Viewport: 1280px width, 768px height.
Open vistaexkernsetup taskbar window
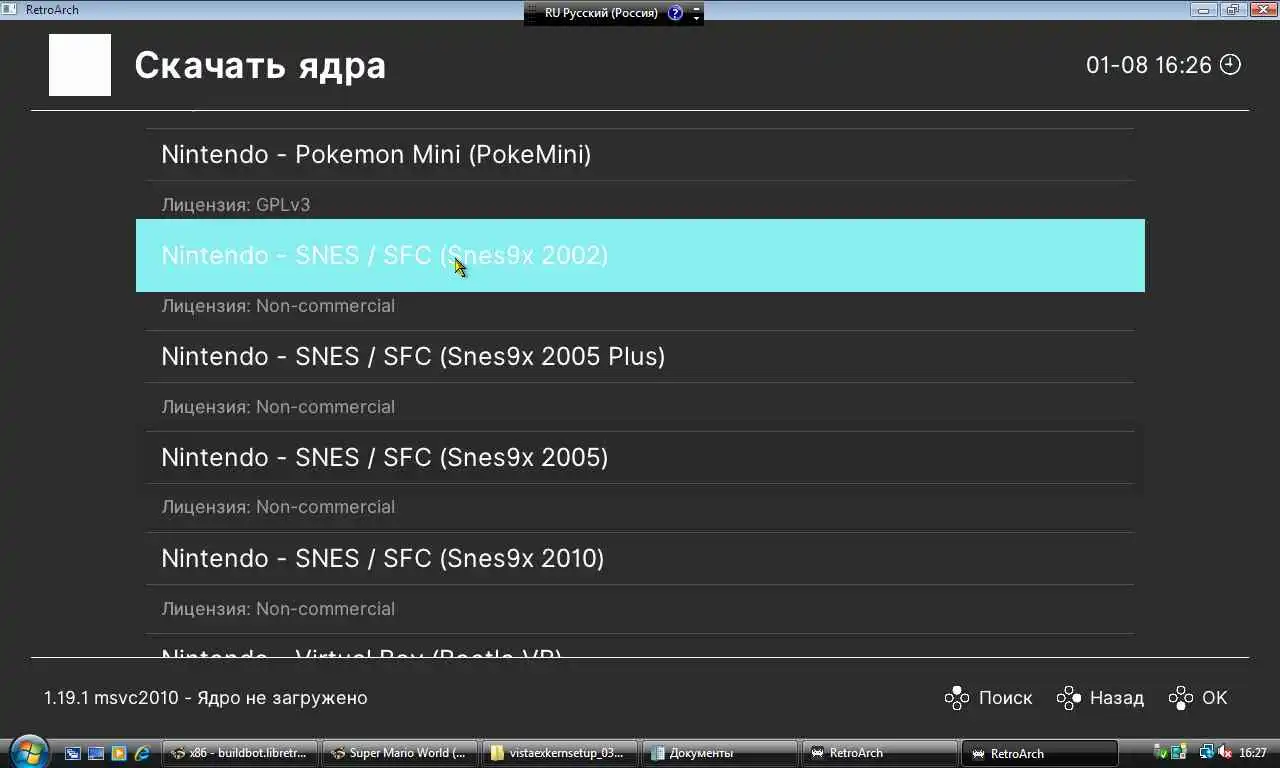[560, 753]
